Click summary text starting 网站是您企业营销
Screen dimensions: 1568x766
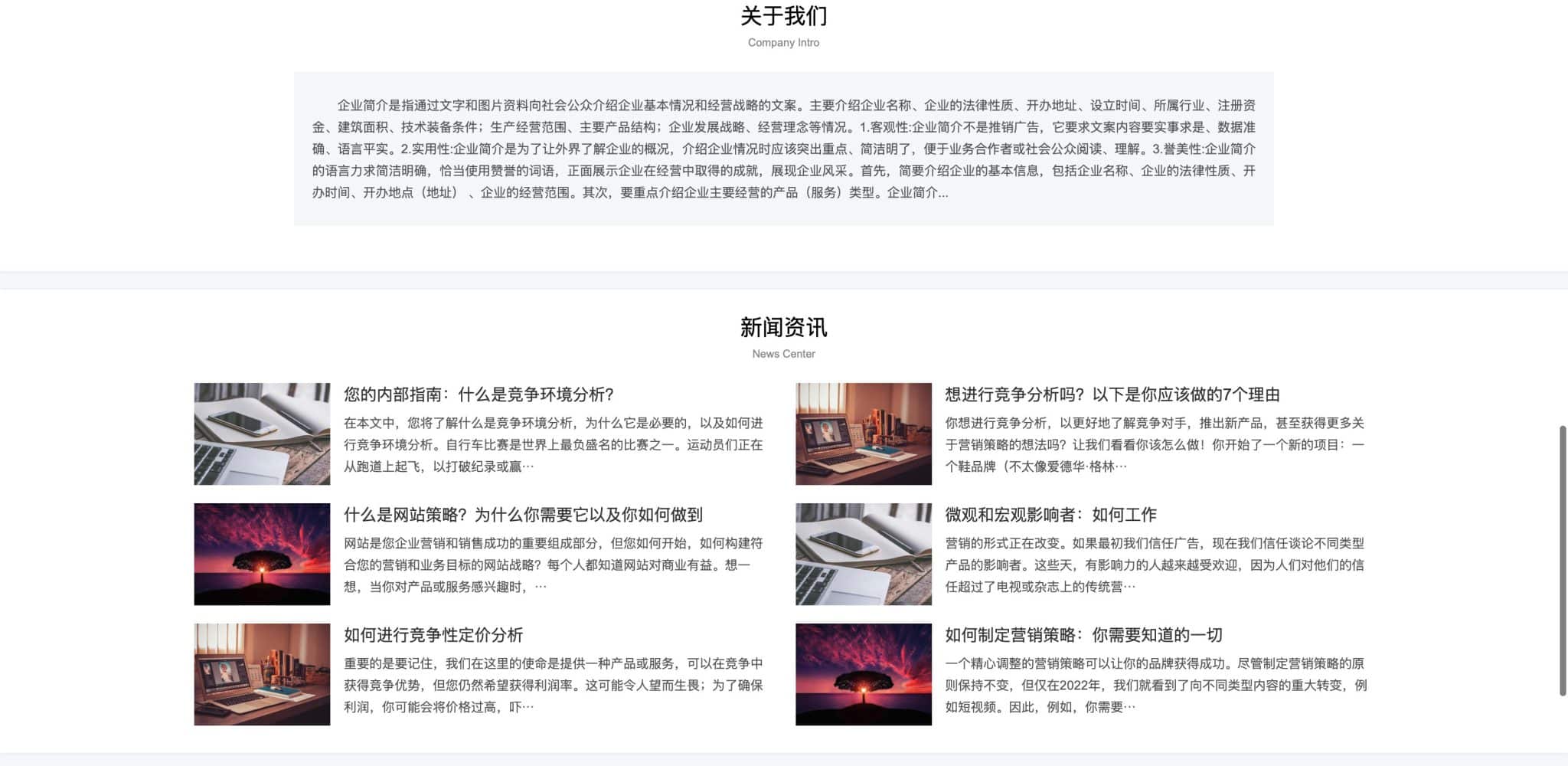pyautogui.click(x=554, y=565)
